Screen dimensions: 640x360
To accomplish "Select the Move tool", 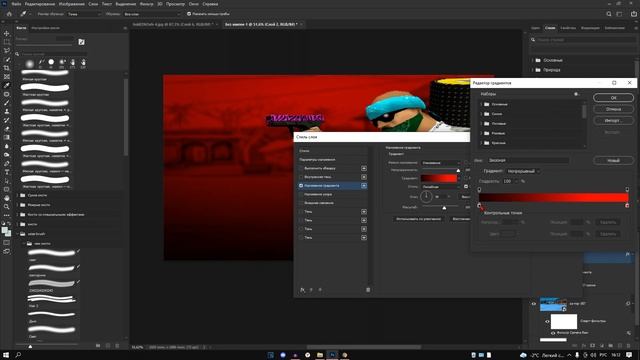I will [x=7, y=33].
